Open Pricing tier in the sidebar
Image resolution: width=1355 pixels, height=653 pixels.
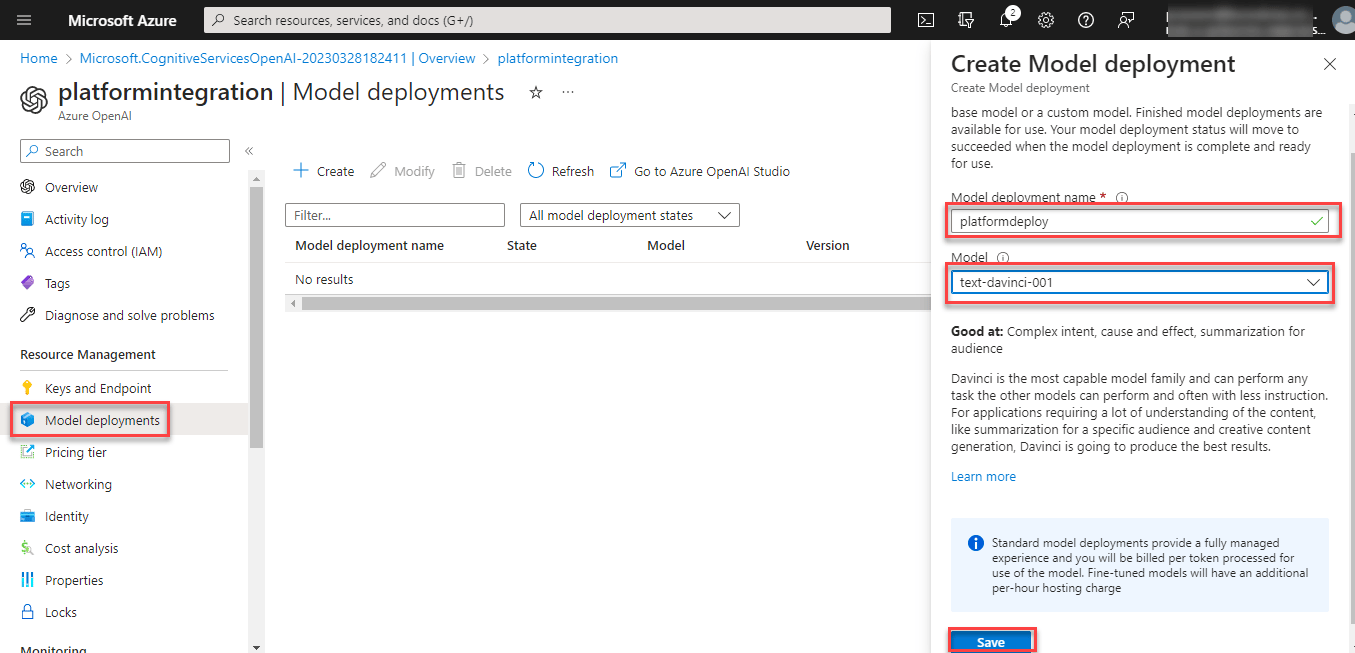coord(75,452)
